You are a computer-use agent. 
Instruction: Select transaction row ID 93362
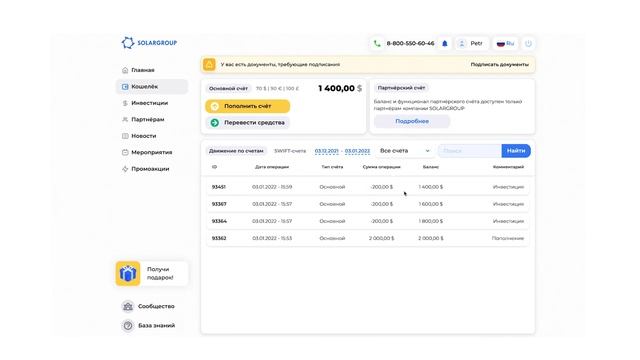point(368,238)
